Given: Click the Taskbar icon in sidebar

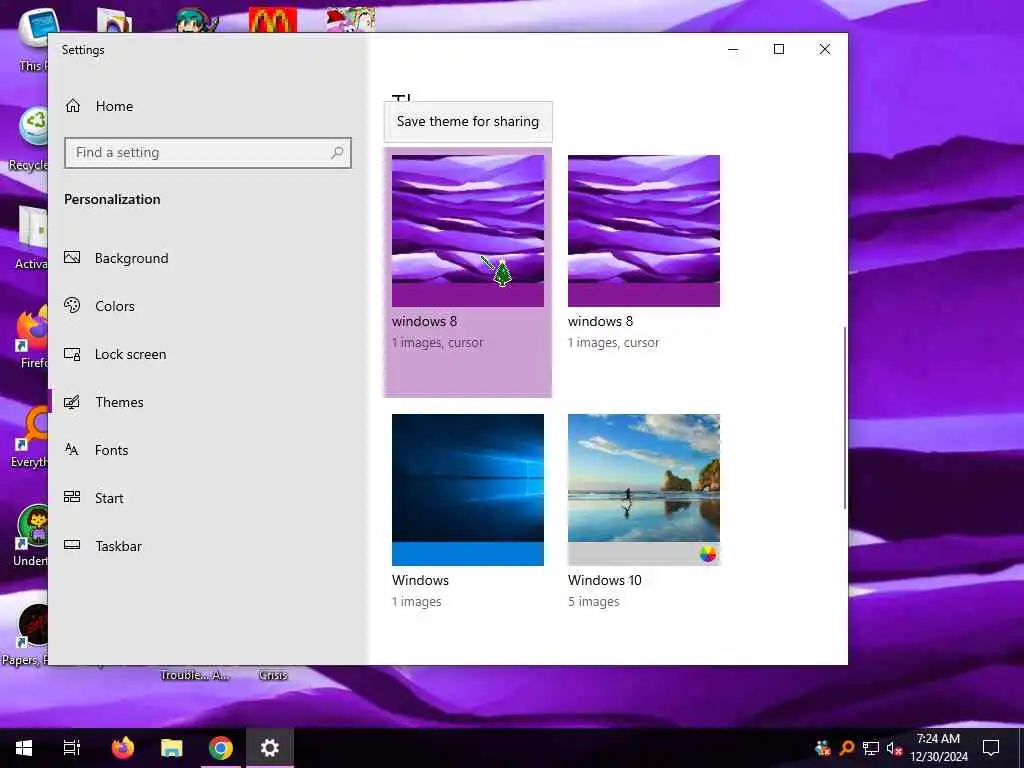Looking at the screenshot, I should [x=72, y=545].
